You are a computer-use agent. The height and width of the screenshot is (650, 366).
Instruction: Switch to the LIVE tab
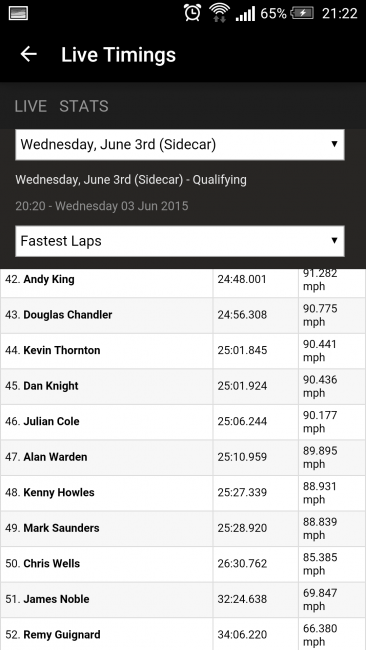coord(31,107)
